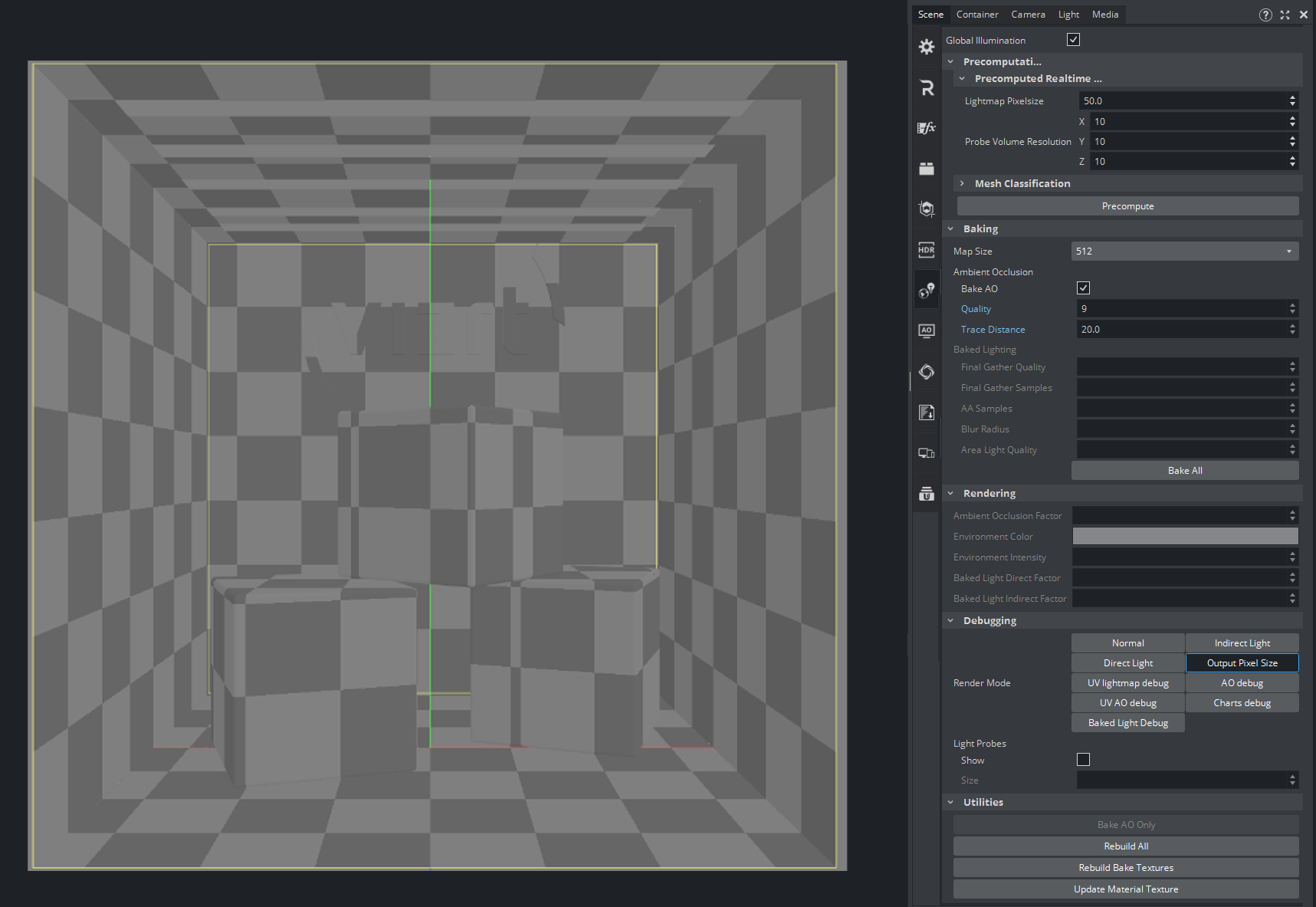The image size is (1316, 907).
Task: Open scene settings gear icon in sidebar
Action: (x=927, y=47)
